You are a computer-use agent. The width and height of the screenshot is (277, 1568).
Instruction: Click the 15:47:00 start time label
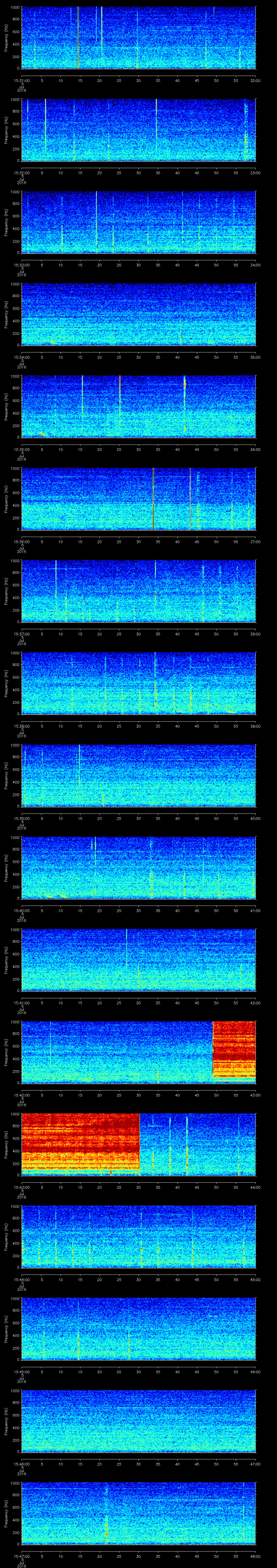click(x=21, y=1556)
